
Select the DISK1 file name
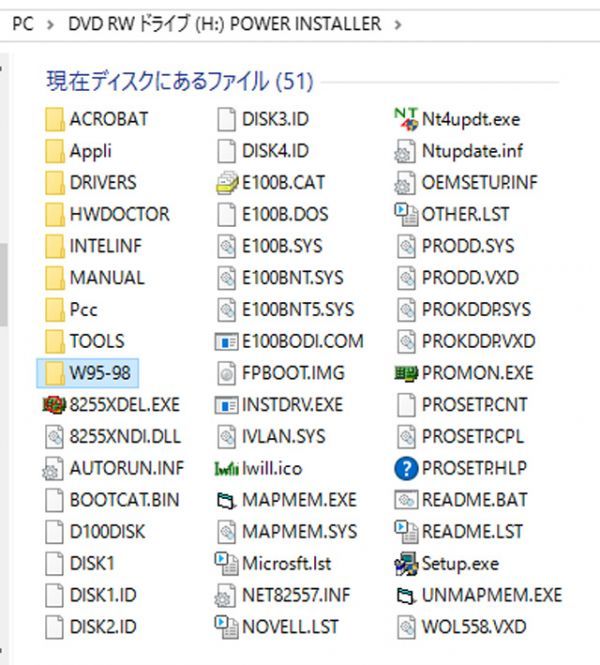[x=92, y=564]
